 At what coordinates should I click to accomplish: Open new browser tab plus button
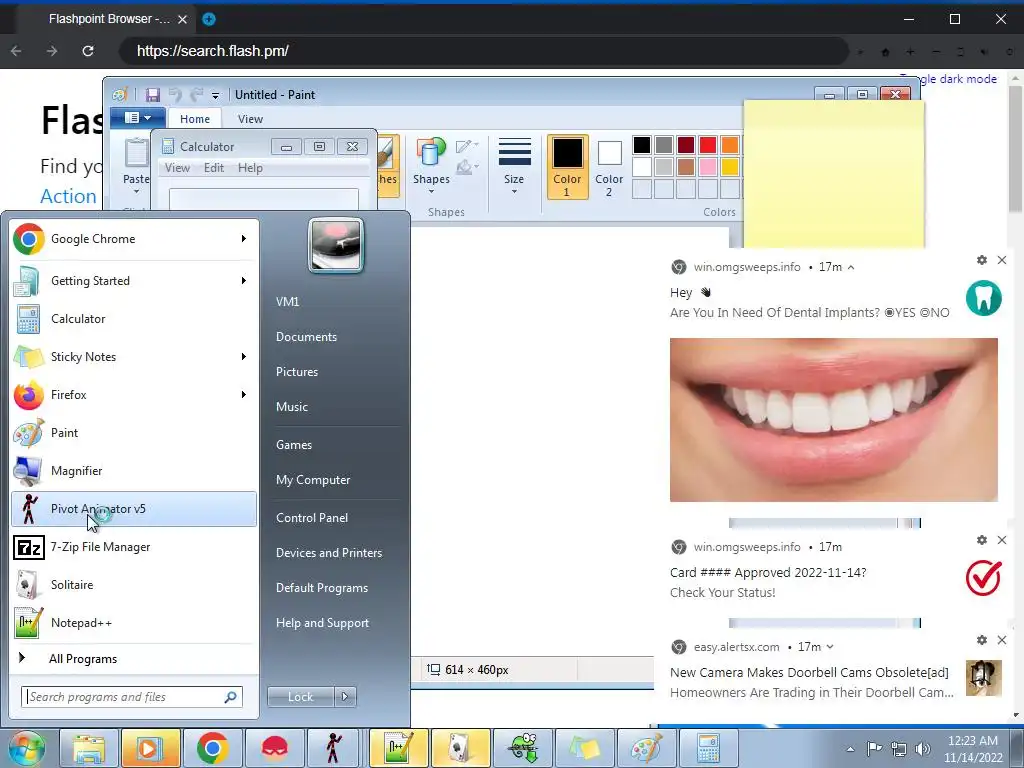(209, 19)
